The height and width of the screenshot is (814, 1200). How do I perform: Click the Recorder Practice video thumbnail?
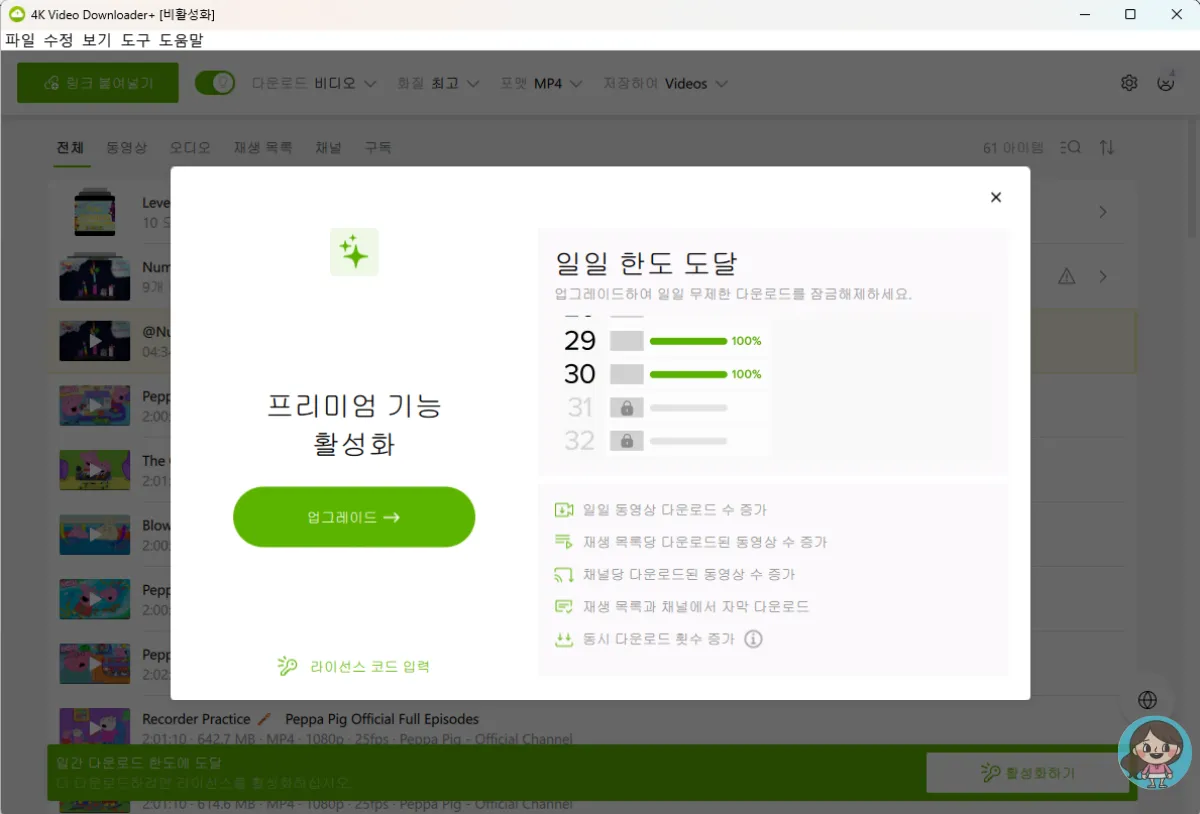[95, 728]
